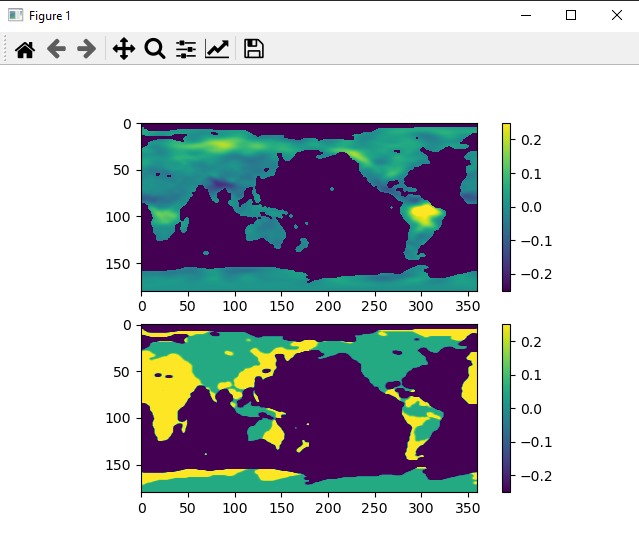This screenshot has width=639, height=540.
Task: Activate the Zoom to rectangle tool
Action: pos(155,49)
